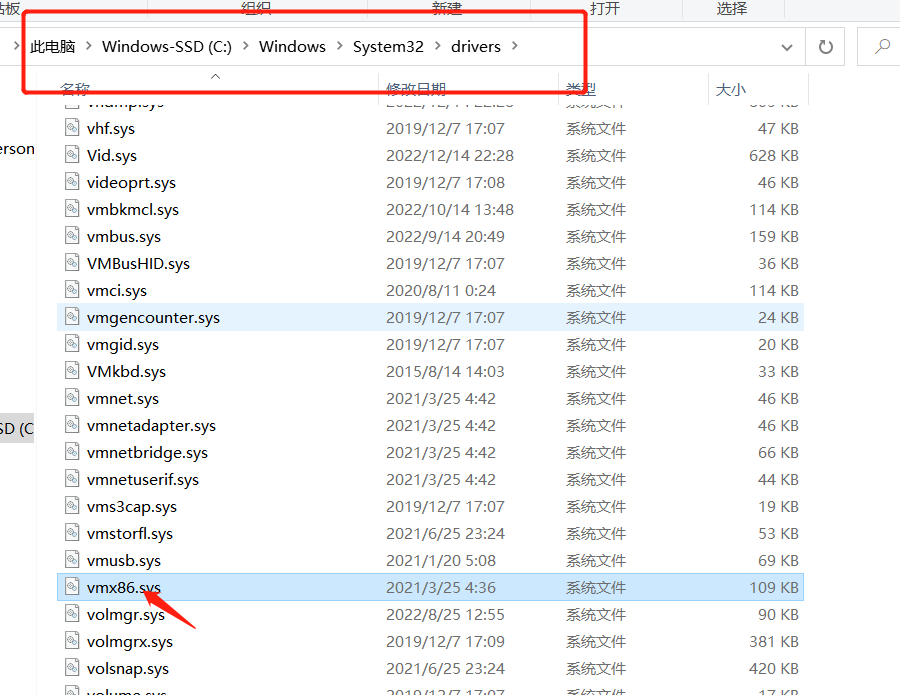Click the 628 KB size of Vid.sys

pos(774,156)
